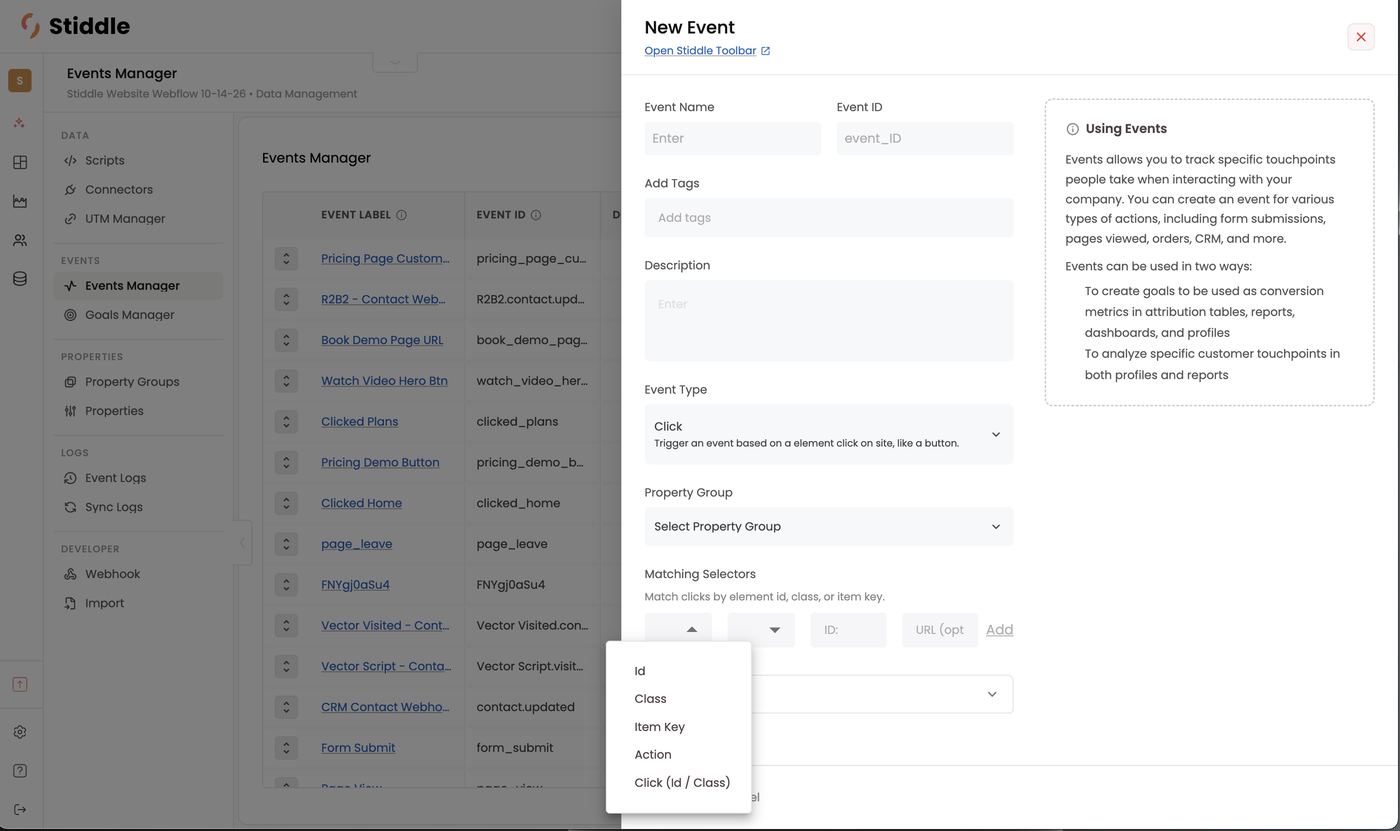Open the Event Type dropdown
This screenshot has width=1400, height=831.
pyautogui.click(x=829, y=434)
